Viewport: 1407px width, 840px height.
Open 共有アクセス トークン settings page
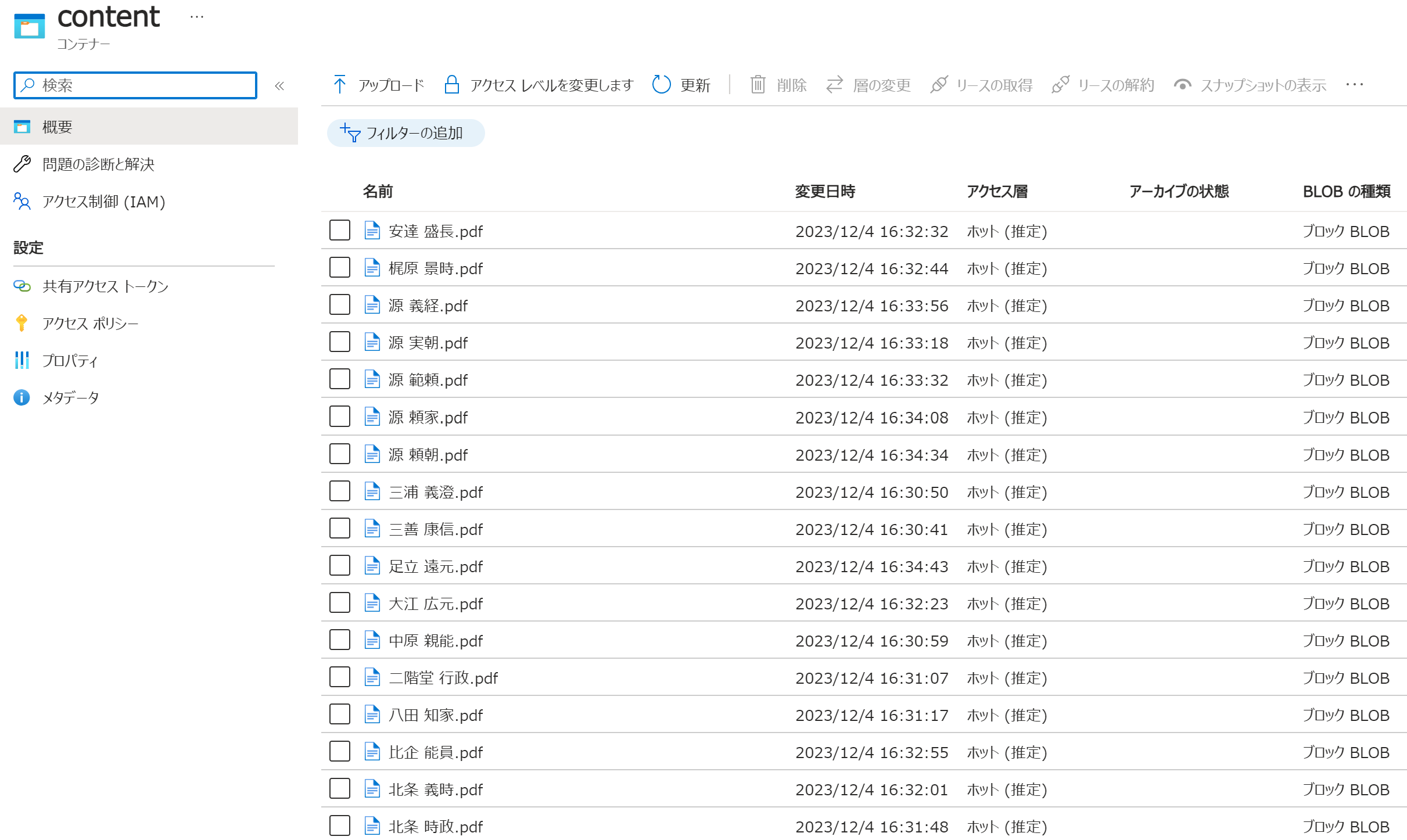point(105,286)
